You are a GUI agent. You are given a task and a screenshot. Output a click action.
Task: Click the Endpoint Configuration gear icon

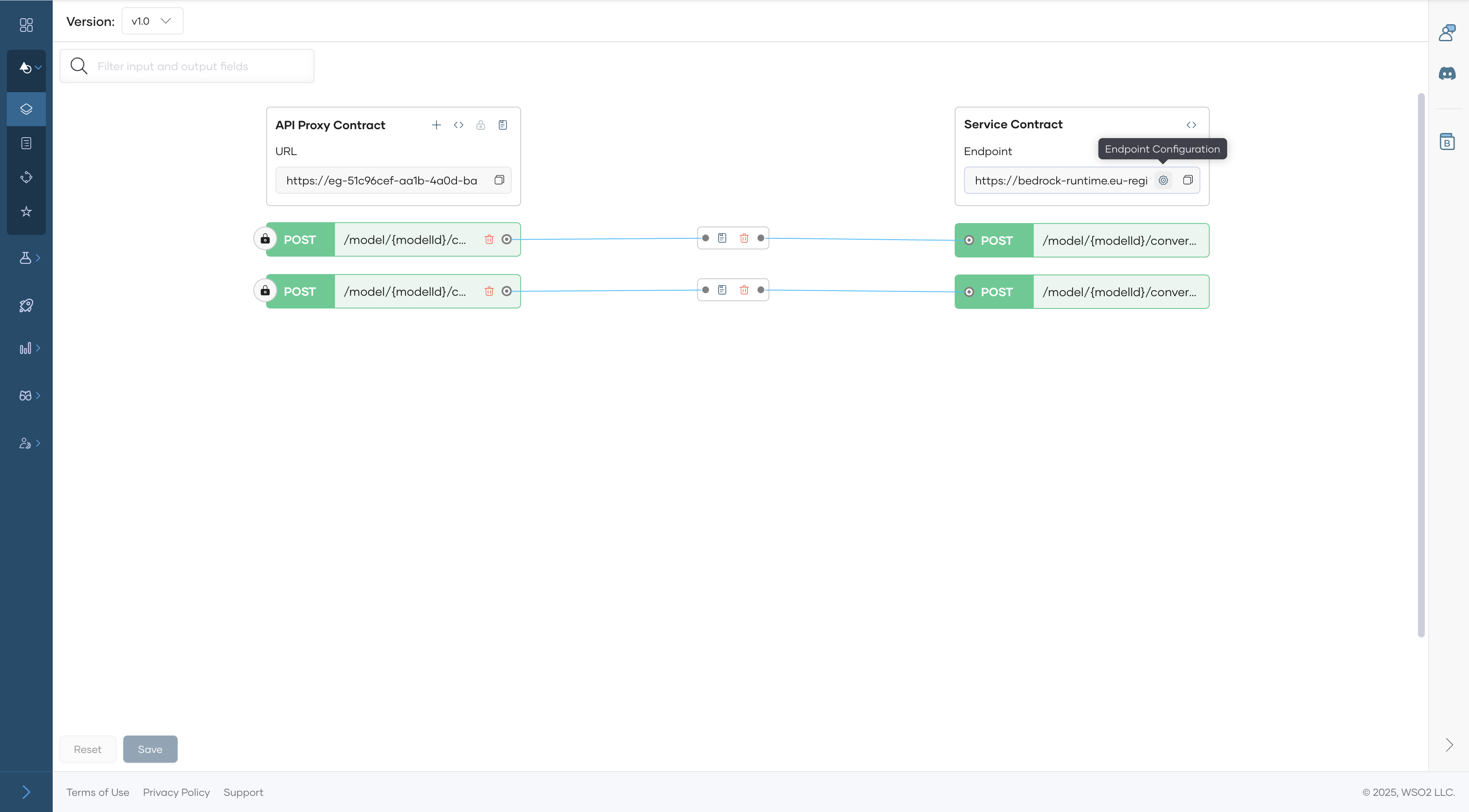[x=1163, y=180]
